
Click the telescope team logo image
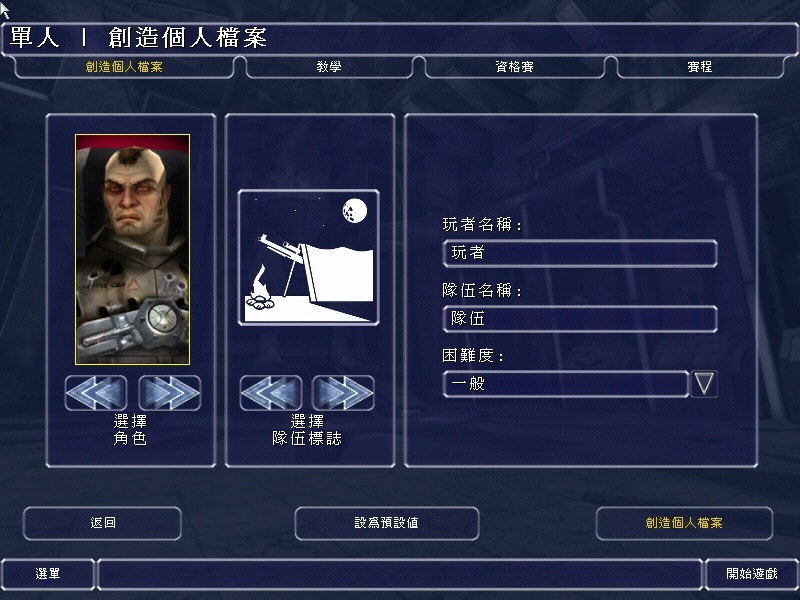tap(308, 258)
